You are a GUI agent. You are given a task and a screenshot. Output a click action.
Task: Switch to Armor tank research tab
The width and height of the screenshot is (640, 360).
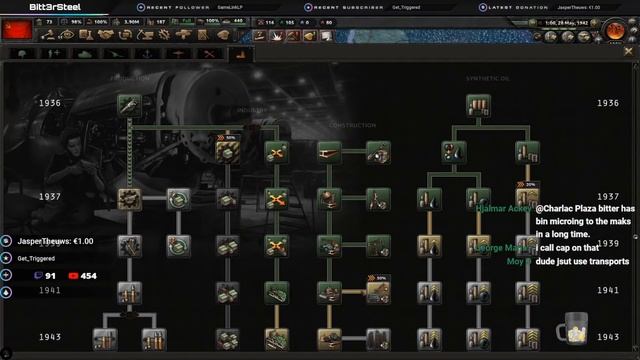(84, 54)
